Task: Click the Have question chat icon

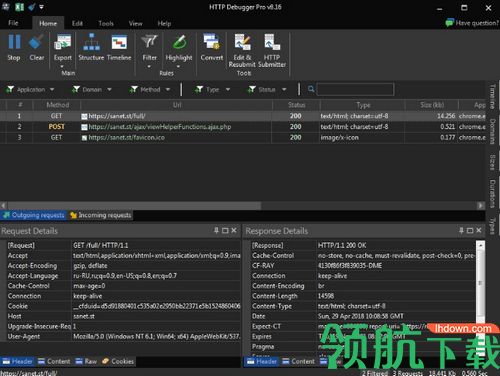Action: tap(450, 23)
